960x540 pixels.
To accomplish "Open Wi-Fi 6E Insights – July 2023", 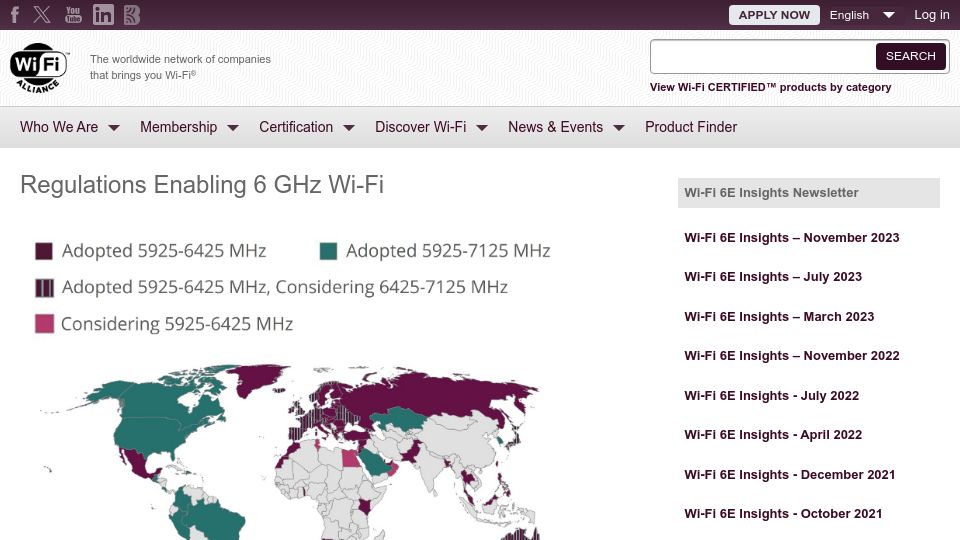I will click(x=773, y=277).
